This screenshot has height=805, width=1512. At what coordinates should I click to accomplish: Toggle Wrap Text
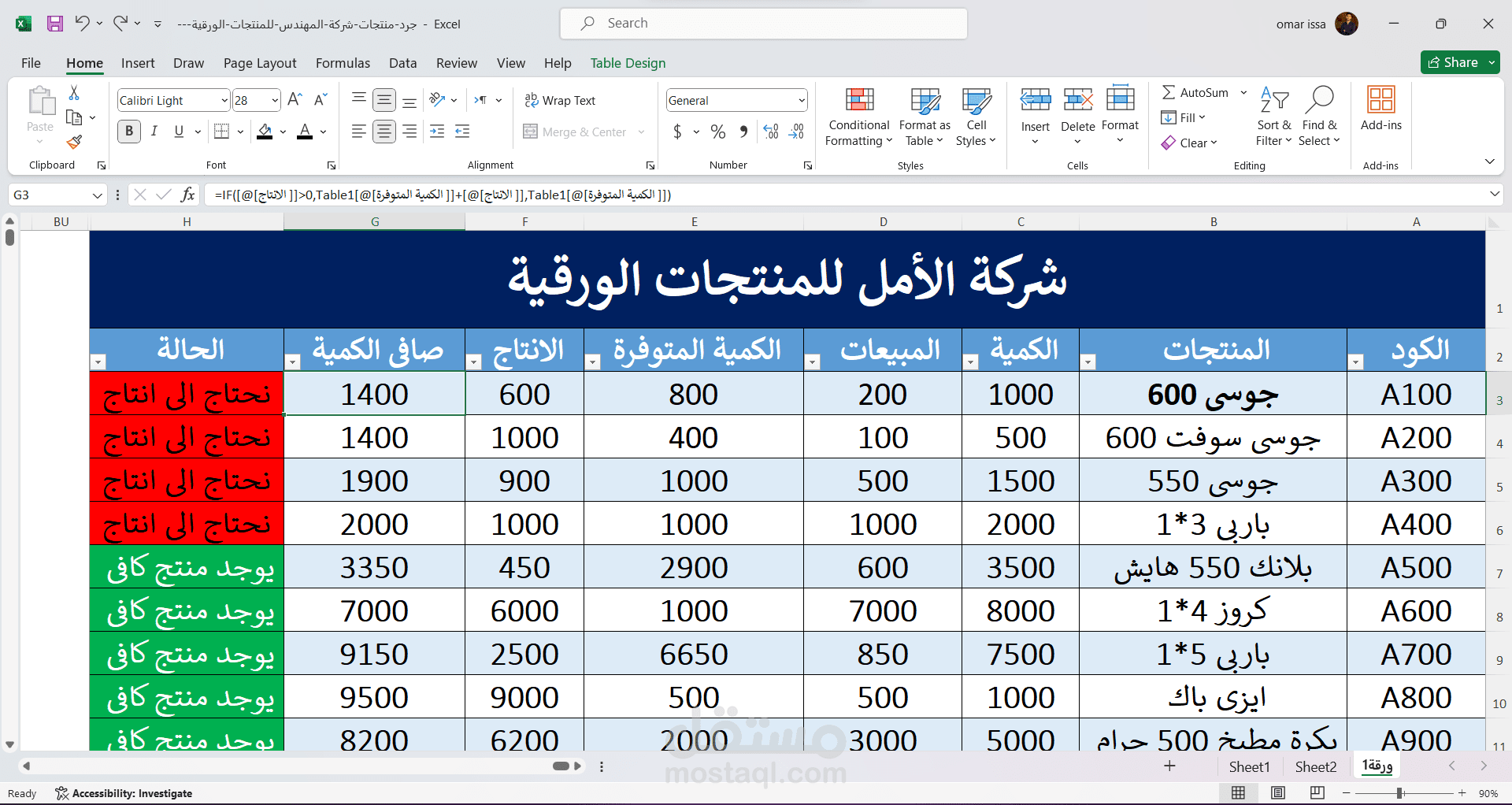point(560,100)
